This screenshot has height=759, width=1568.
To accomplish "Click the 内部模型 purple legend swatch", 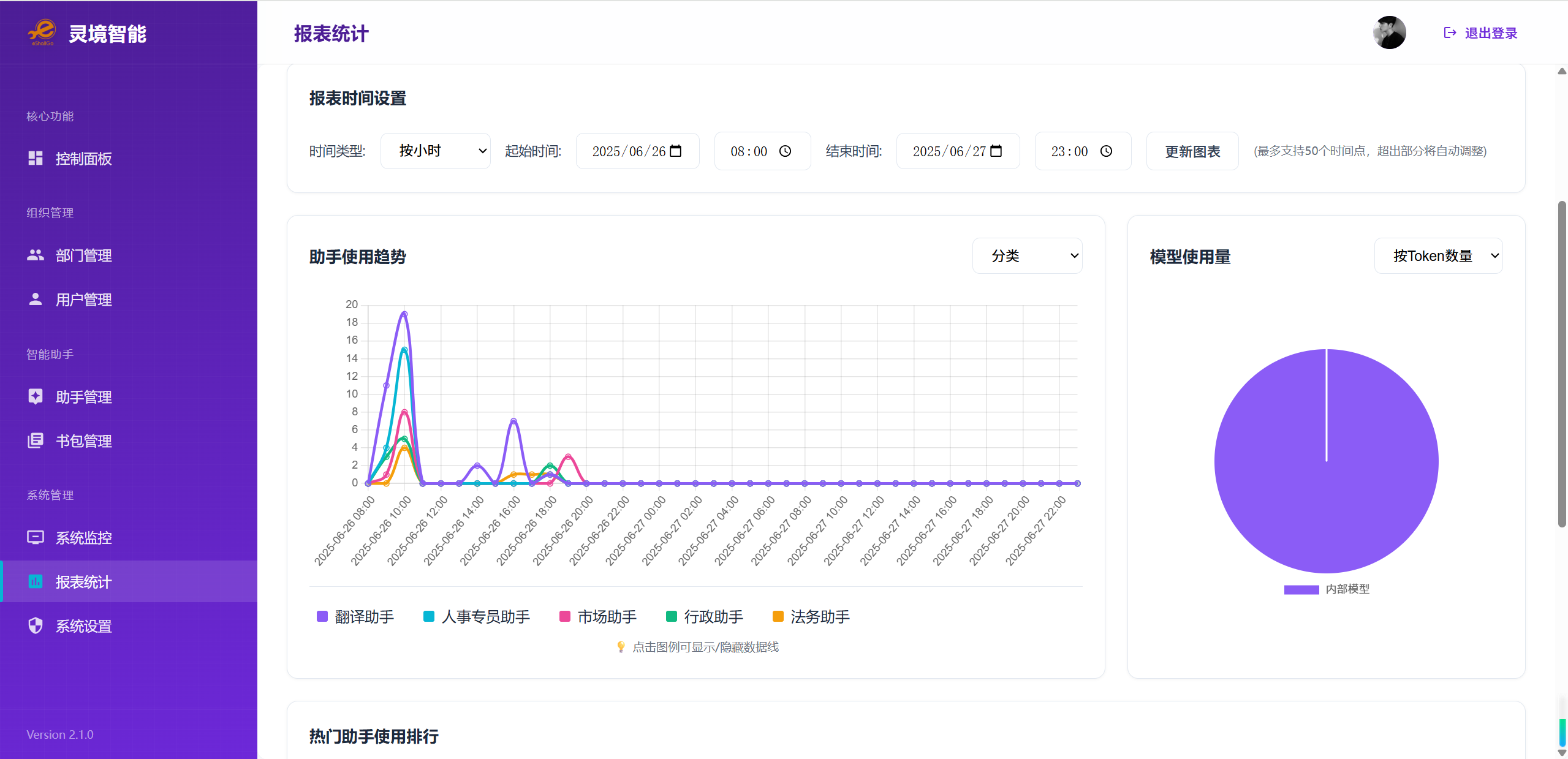I will click(1301, 589).
